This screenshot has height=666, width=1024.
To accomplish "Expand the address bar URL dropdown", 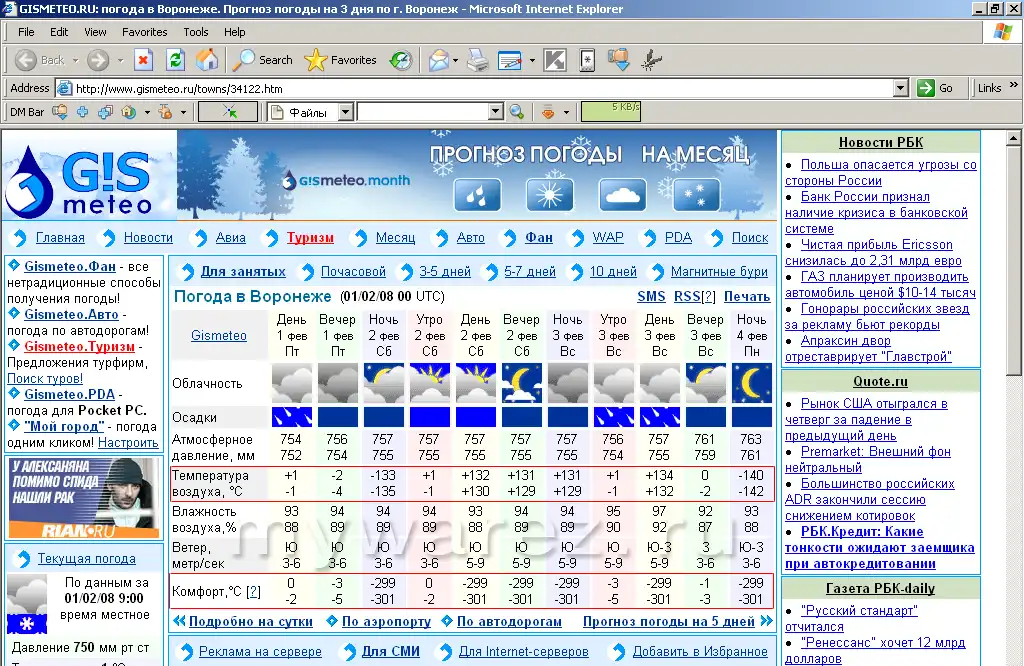I will [900, 88].
